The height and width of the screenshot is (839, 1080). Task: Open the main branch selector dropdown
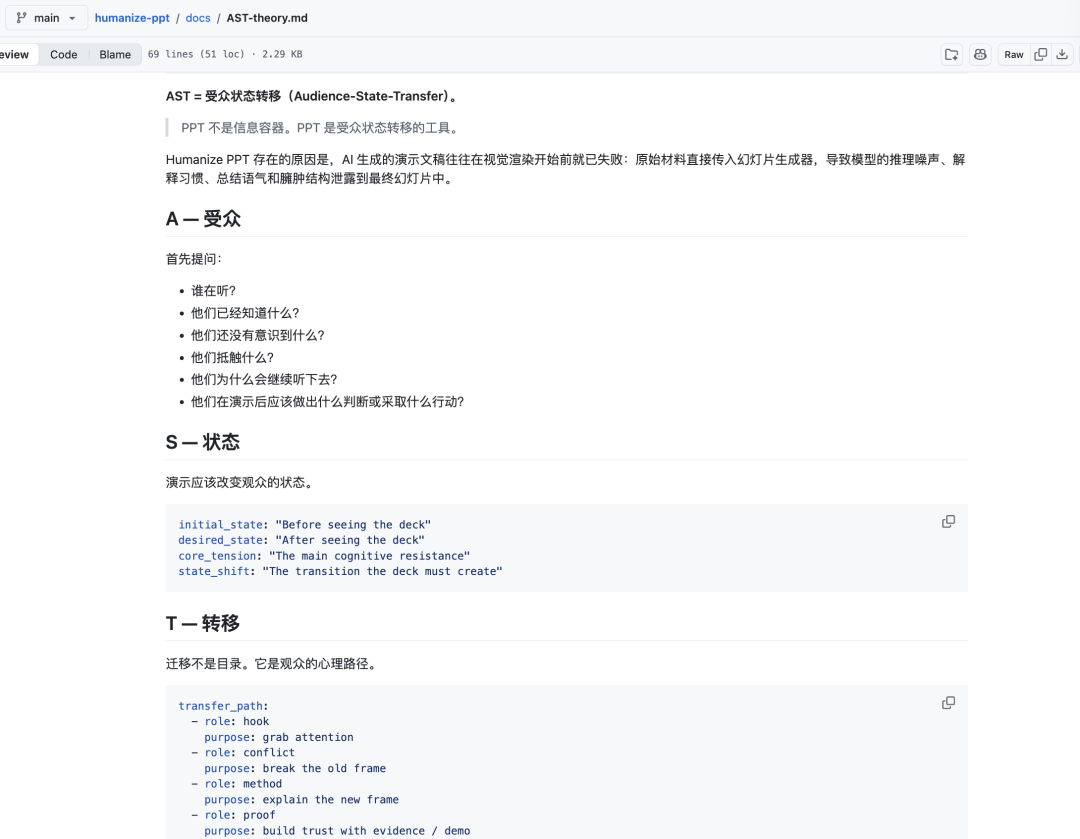coord(46,18)
